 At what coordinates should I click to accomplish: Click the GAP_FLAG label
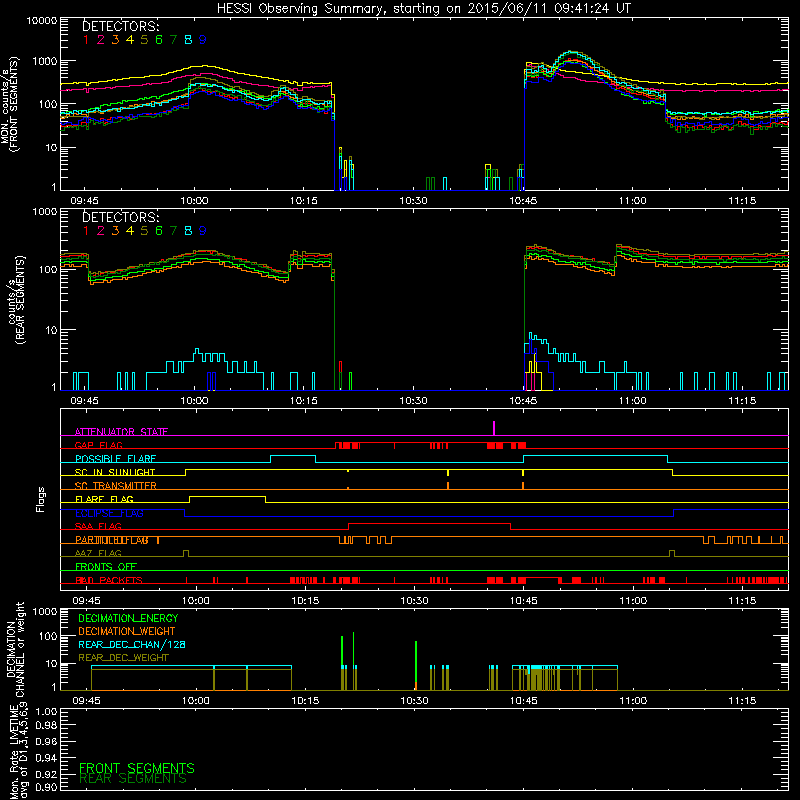tap(98, 445)
